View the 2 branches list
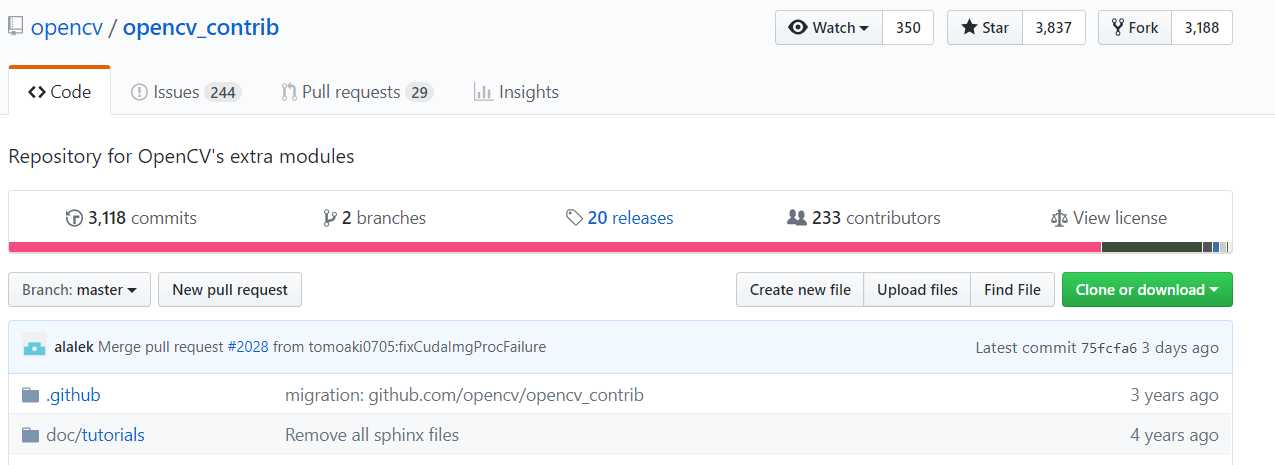 [374, 218]
